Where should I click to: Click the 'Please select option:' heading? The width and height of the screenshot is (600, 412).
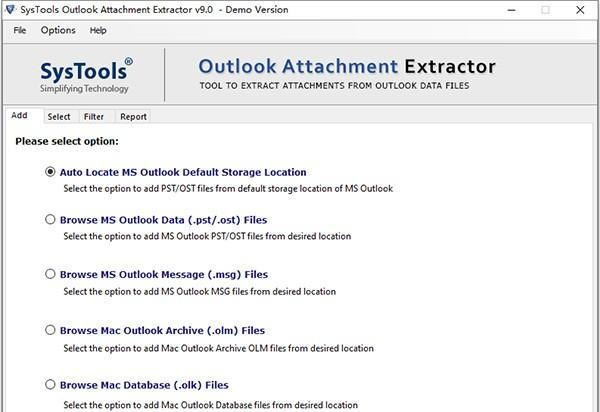pyautogui.click(x=67, y=141)
